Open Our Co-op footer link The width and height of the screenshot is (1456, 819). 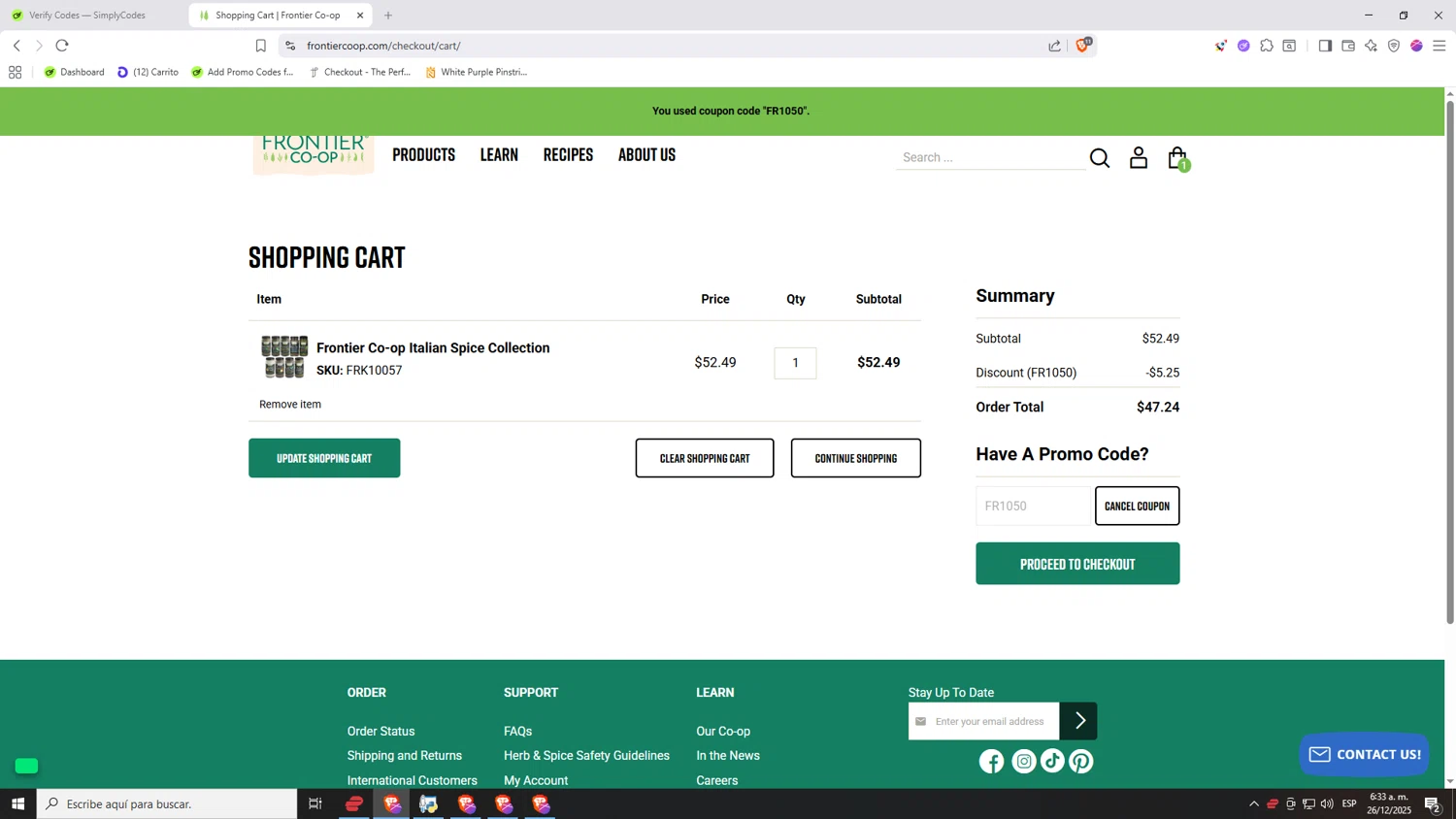pyautogui.click(x=723, y=732)
